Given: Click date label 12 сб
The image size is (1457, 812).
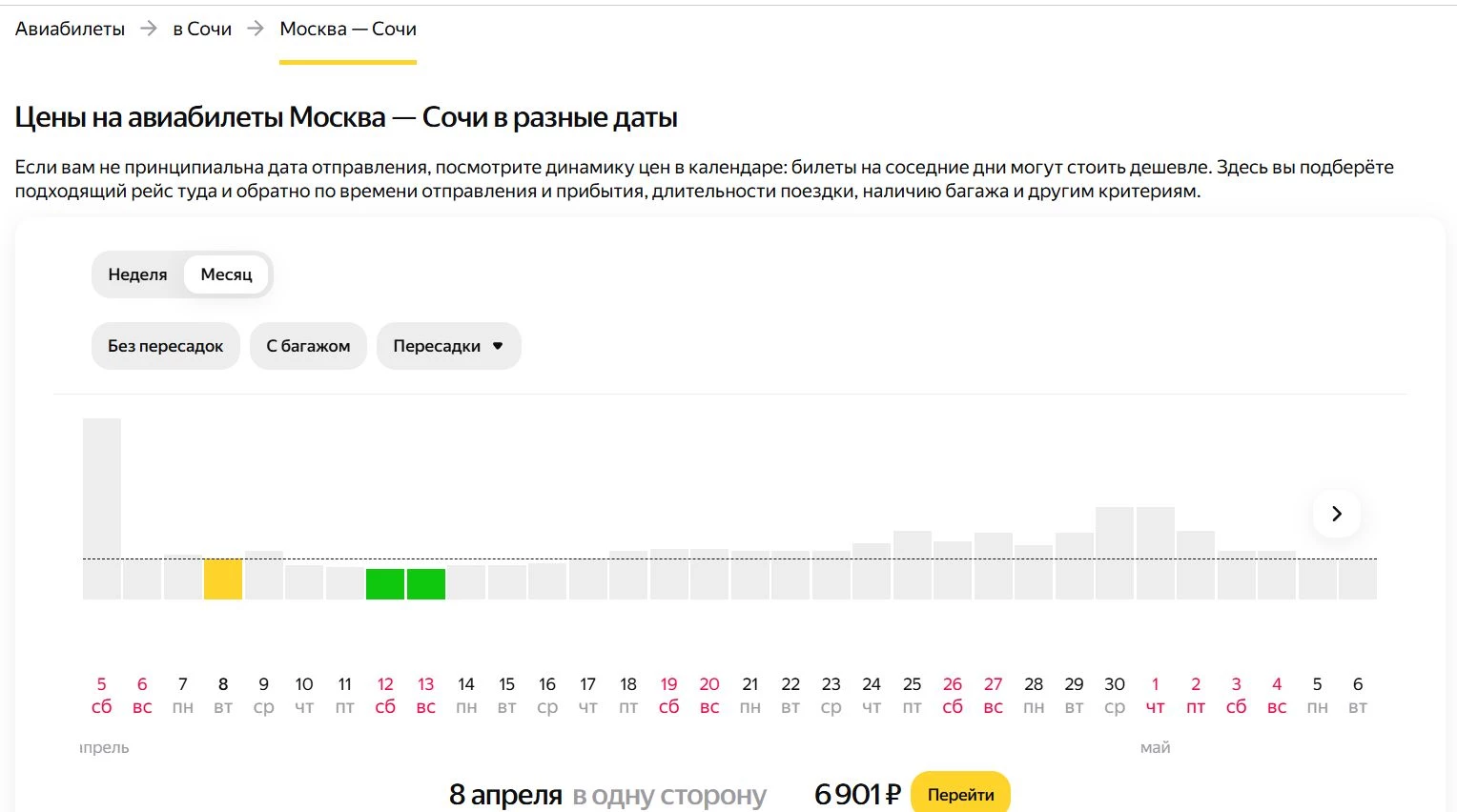Looking at the screenshot, I should pos(385,696).
